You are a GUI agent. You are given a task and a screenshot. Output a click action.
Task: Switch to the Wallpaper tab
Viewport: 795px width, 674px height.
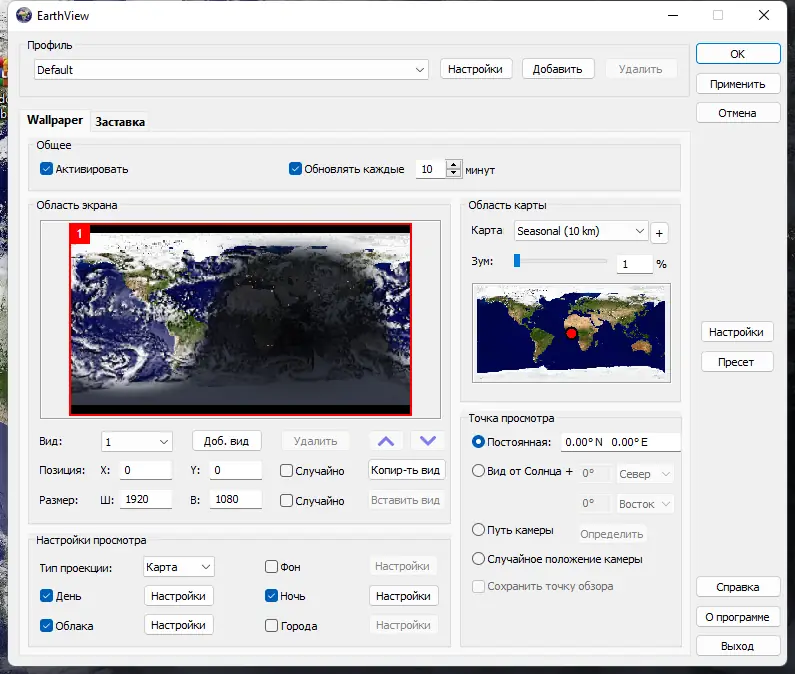(x=55, y=120)
